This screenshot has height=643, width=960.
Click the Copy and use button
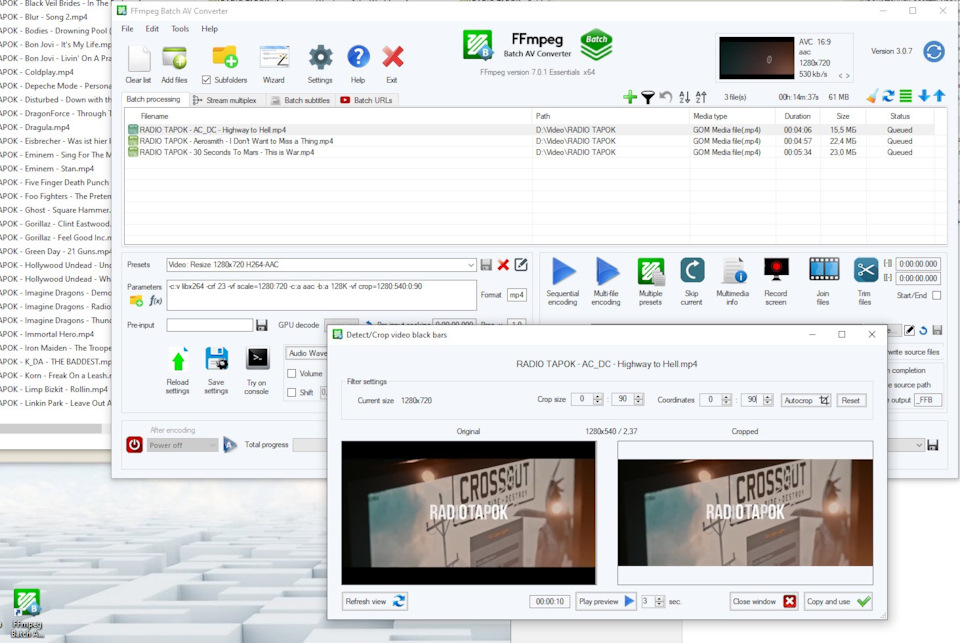836,601
